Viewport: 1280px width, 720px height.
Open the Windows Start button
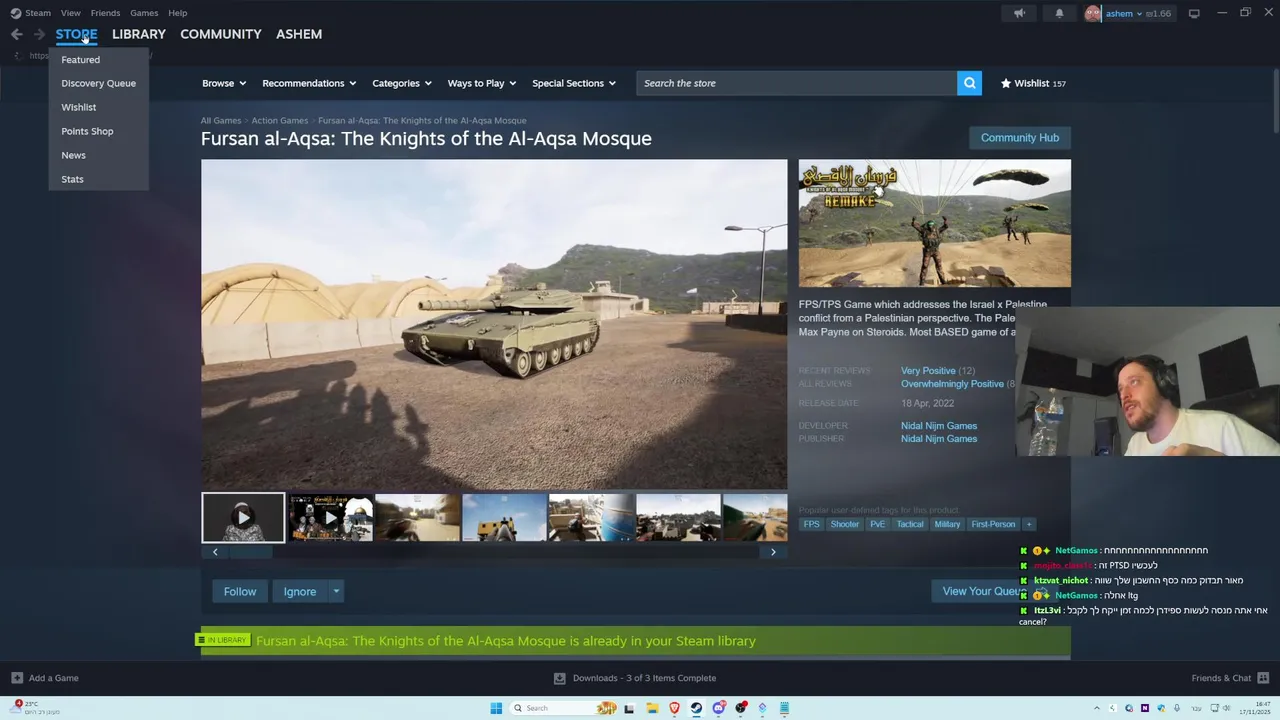[496, 708]
